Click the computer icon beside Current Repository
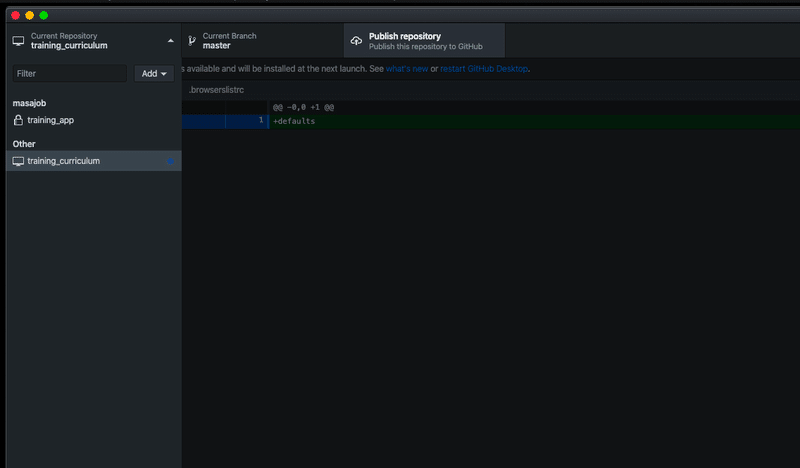The height and width of the screenshot is (468, 800). point(18,41)
